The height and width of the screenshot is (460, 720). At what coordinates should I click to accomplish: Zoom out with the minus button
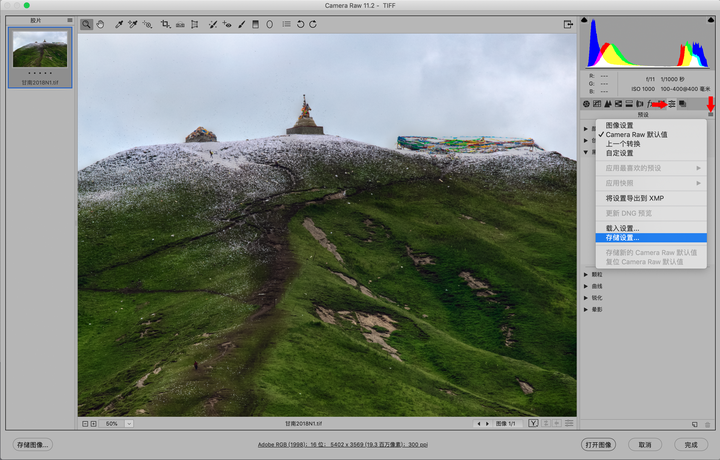pos(85,424)
